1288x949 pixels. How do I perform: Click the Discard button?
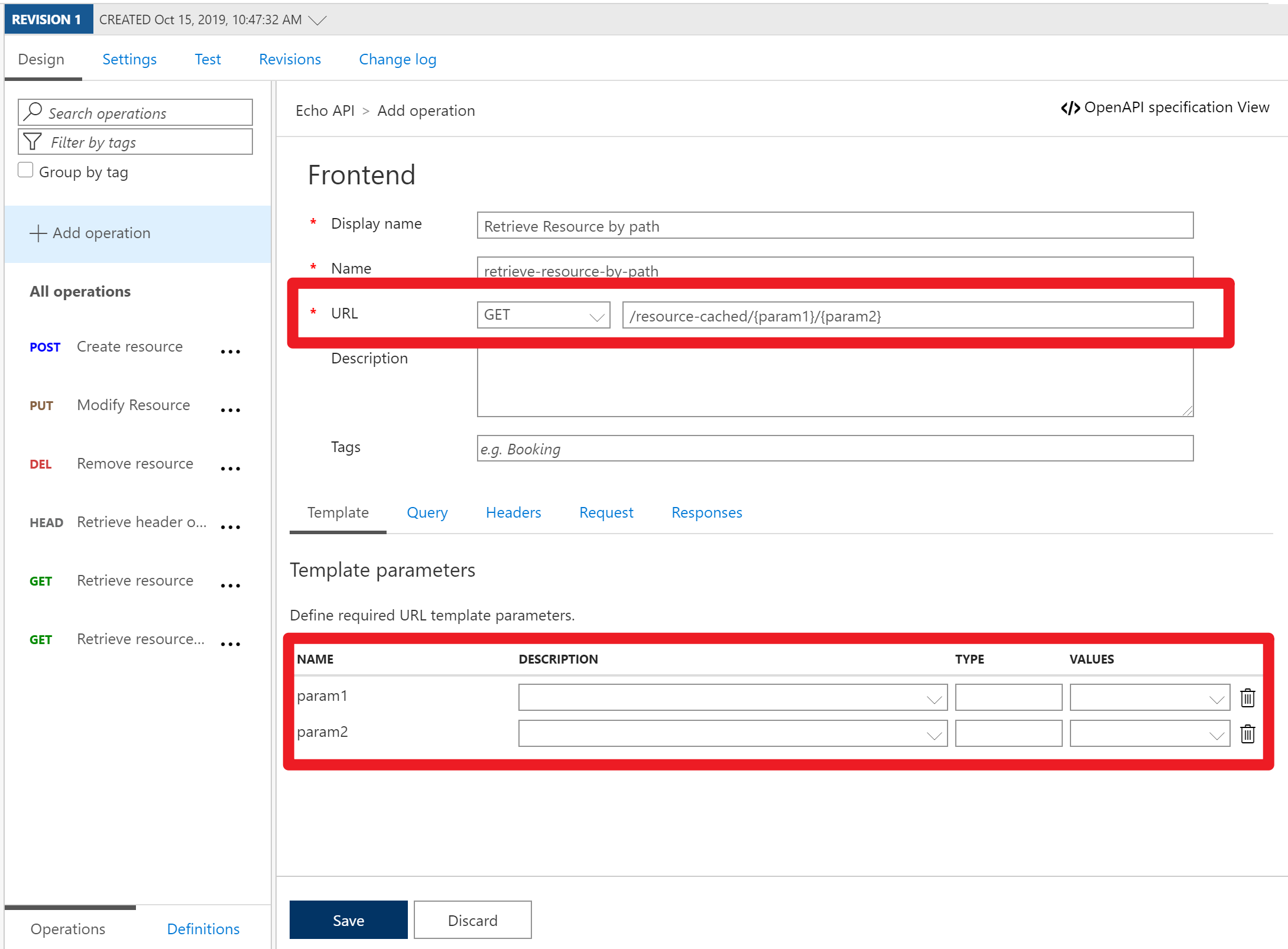(472, 920)
